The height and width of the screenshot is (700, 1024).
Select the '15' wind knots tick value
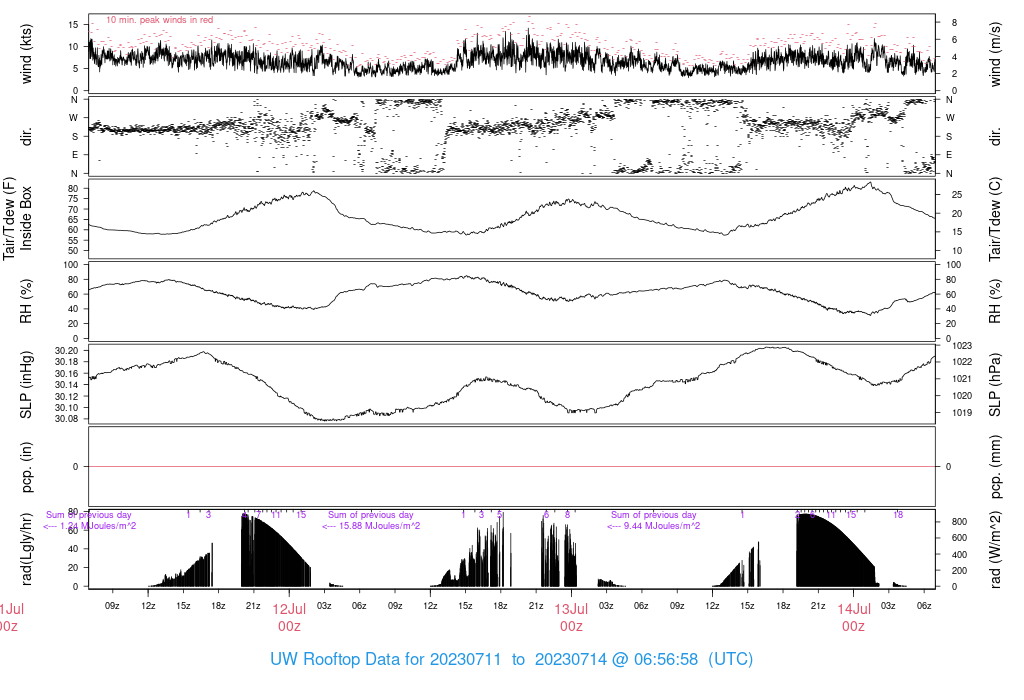73,25
